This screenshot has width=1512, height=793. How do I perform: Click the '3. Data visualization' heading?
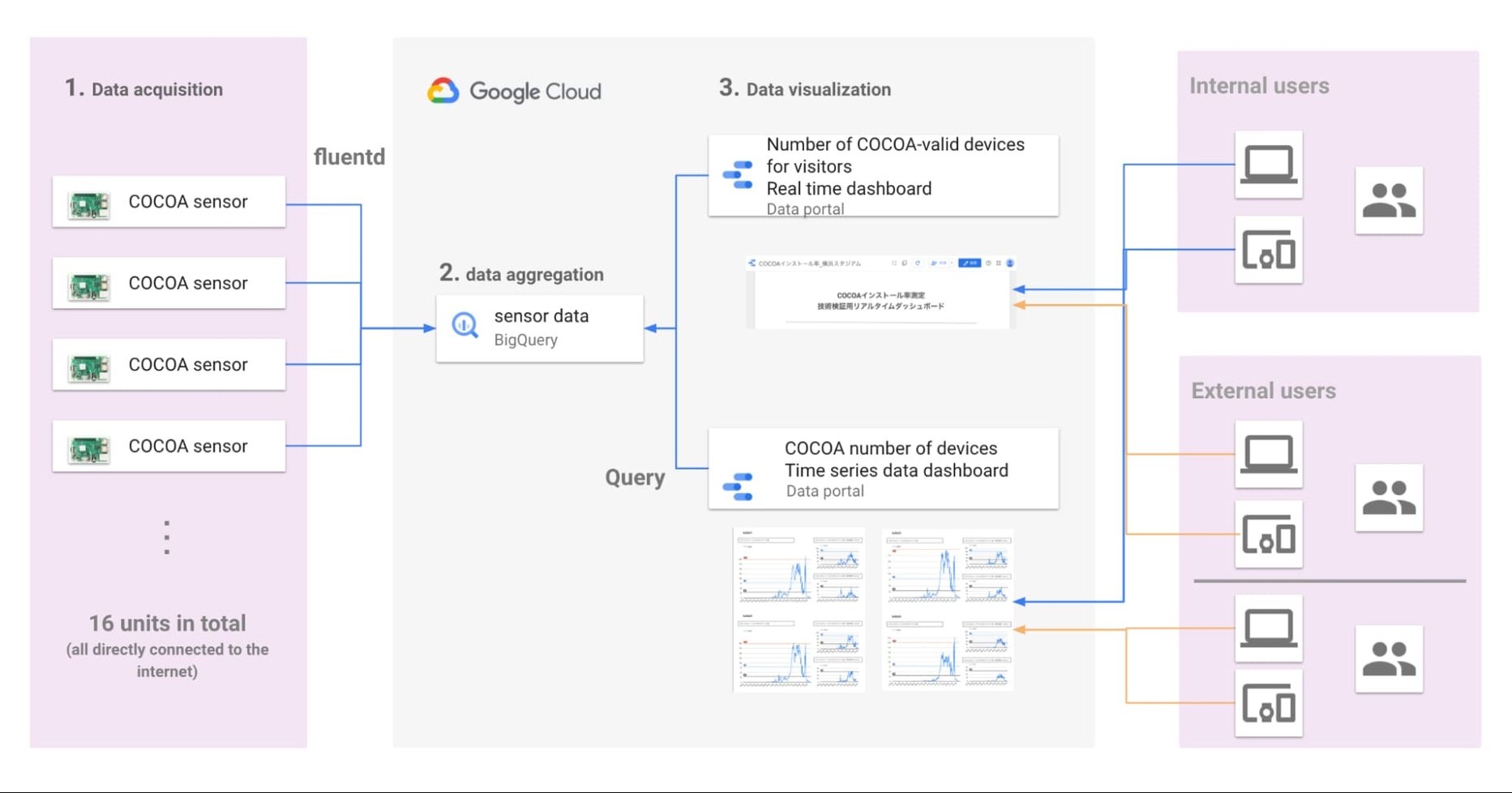pyautogui.click(x=805, y=88)
